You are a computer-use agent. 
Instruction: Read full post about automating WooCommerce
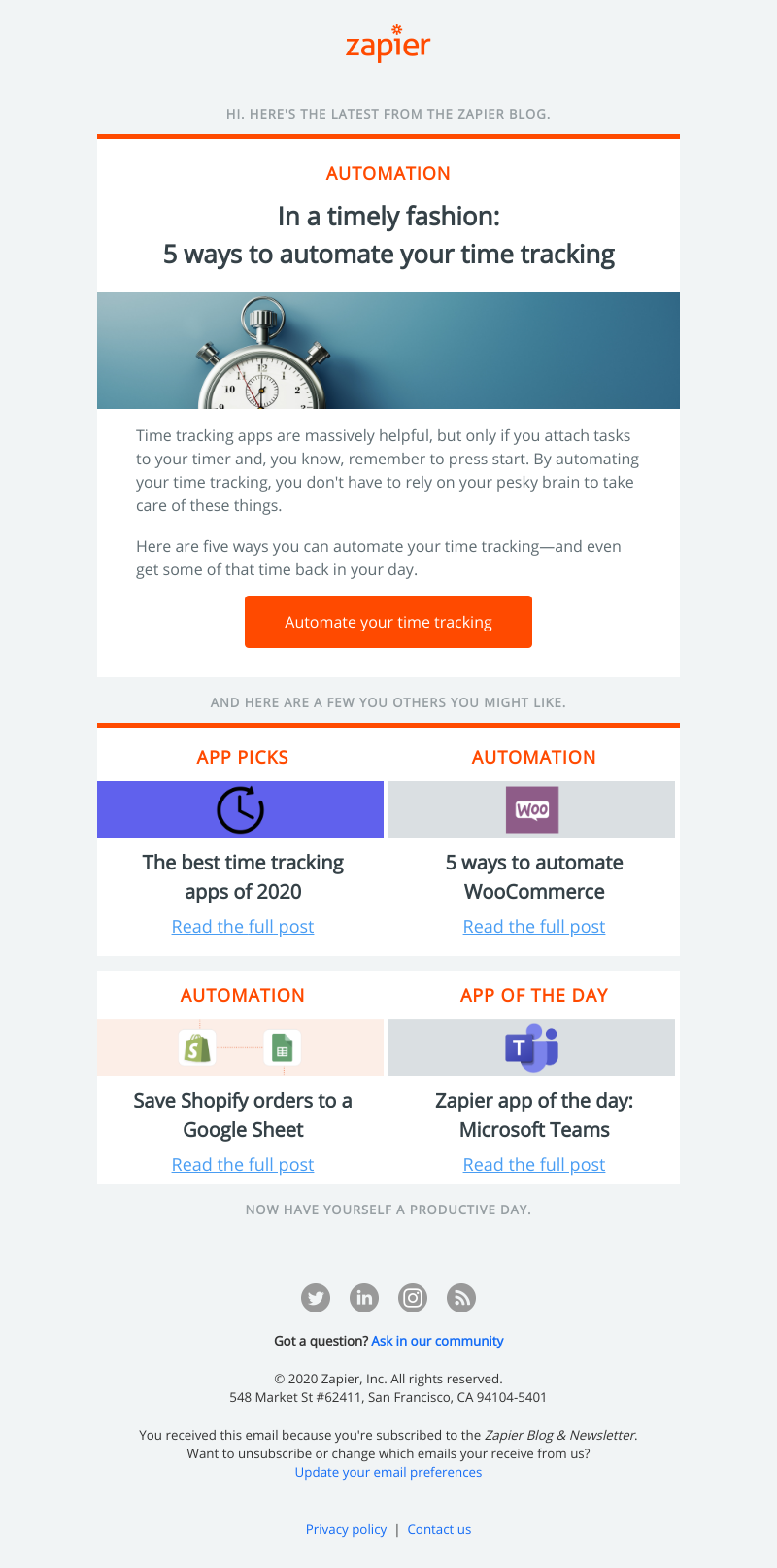click(534, 927)
